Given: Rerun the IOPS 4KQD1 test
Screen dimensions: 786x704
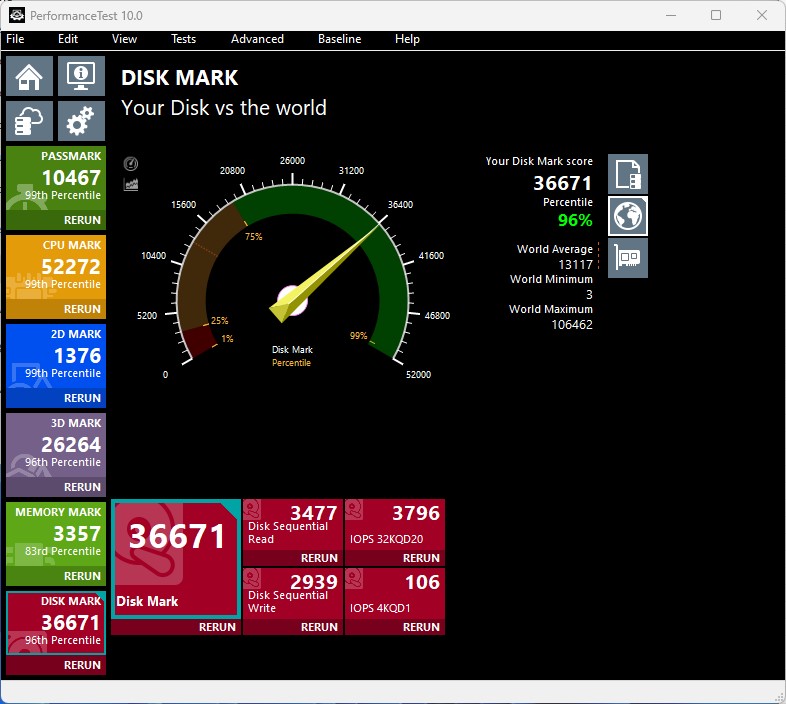Looking at the screenshot, I should [421, 627].
